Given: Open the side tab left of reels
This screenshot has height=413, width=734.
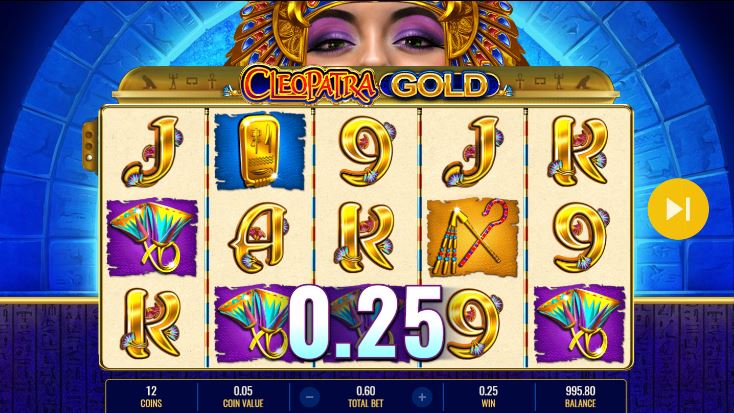Looking at the screenshot, I should (x=89, y=147).
